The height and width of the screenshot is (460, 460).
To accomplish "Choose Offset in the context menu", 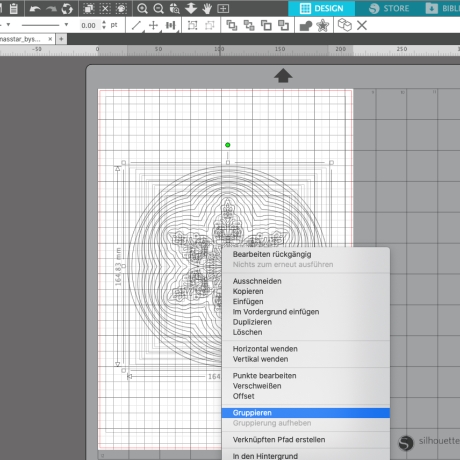I will click(x=244, y=396).
